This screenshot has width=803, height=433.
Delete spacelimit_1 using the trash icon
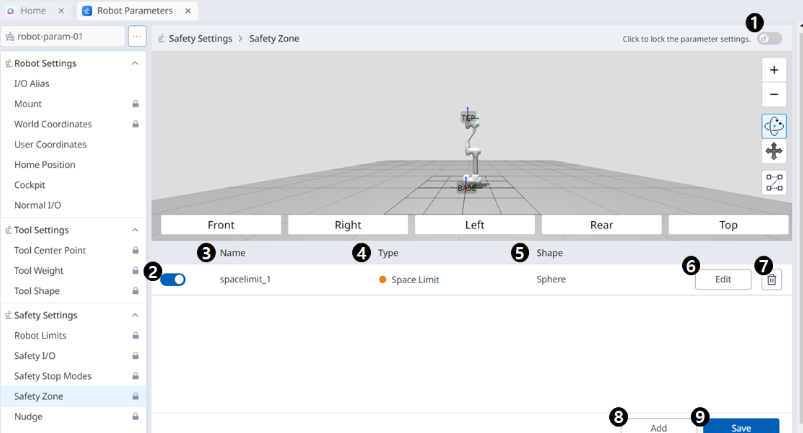[x=770, y=280]
